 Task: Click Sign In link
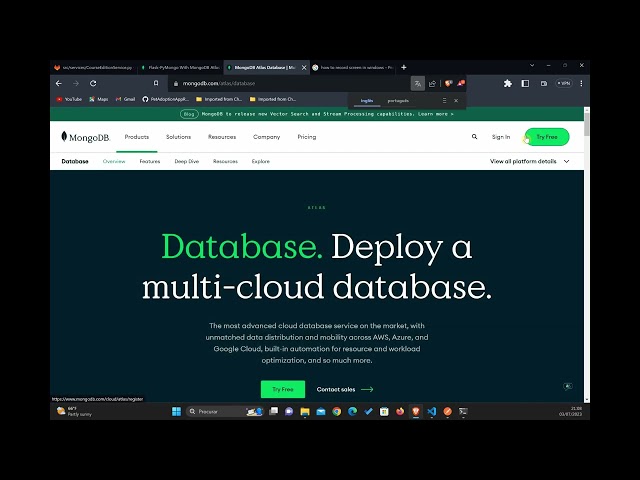pos(501,137)
